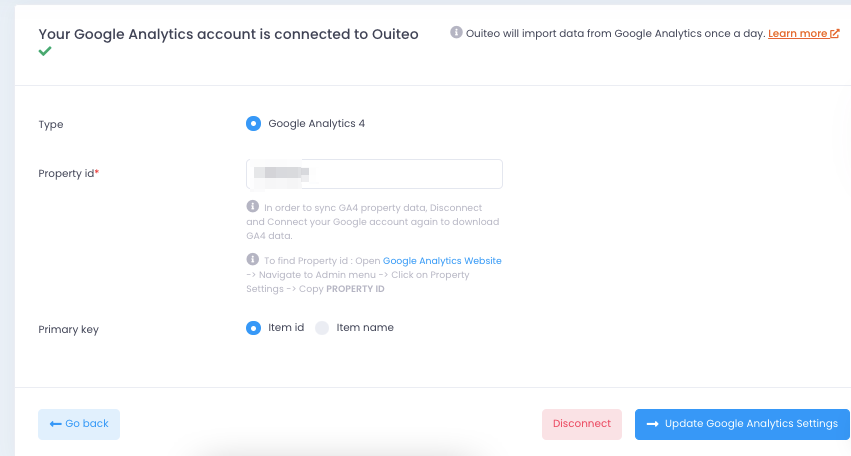
Task: Click the Property id field label
Action: pyautogui.click(x=68, y=174)
